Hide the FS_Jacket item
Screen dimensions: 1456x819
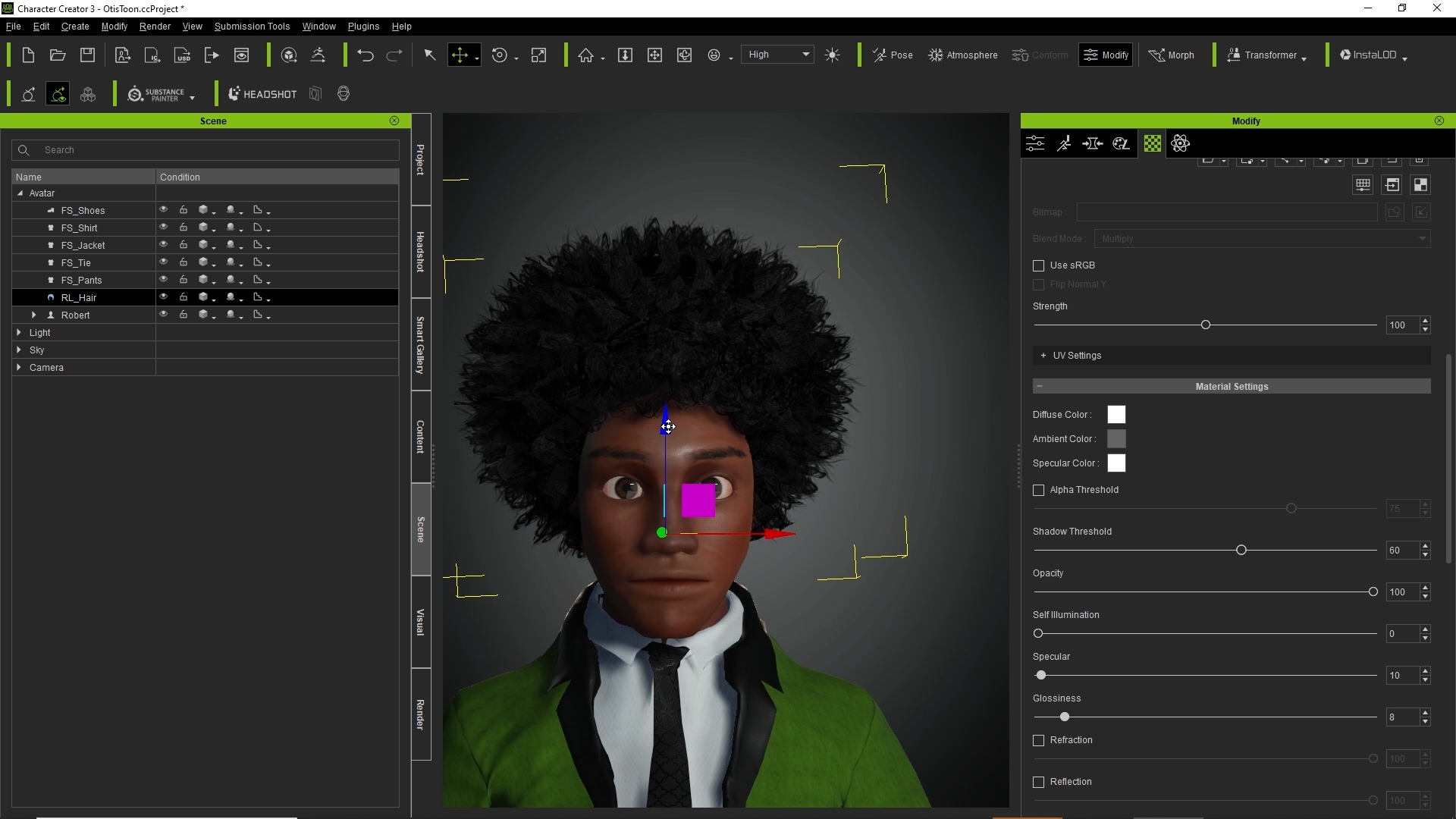tap(163, 245)
